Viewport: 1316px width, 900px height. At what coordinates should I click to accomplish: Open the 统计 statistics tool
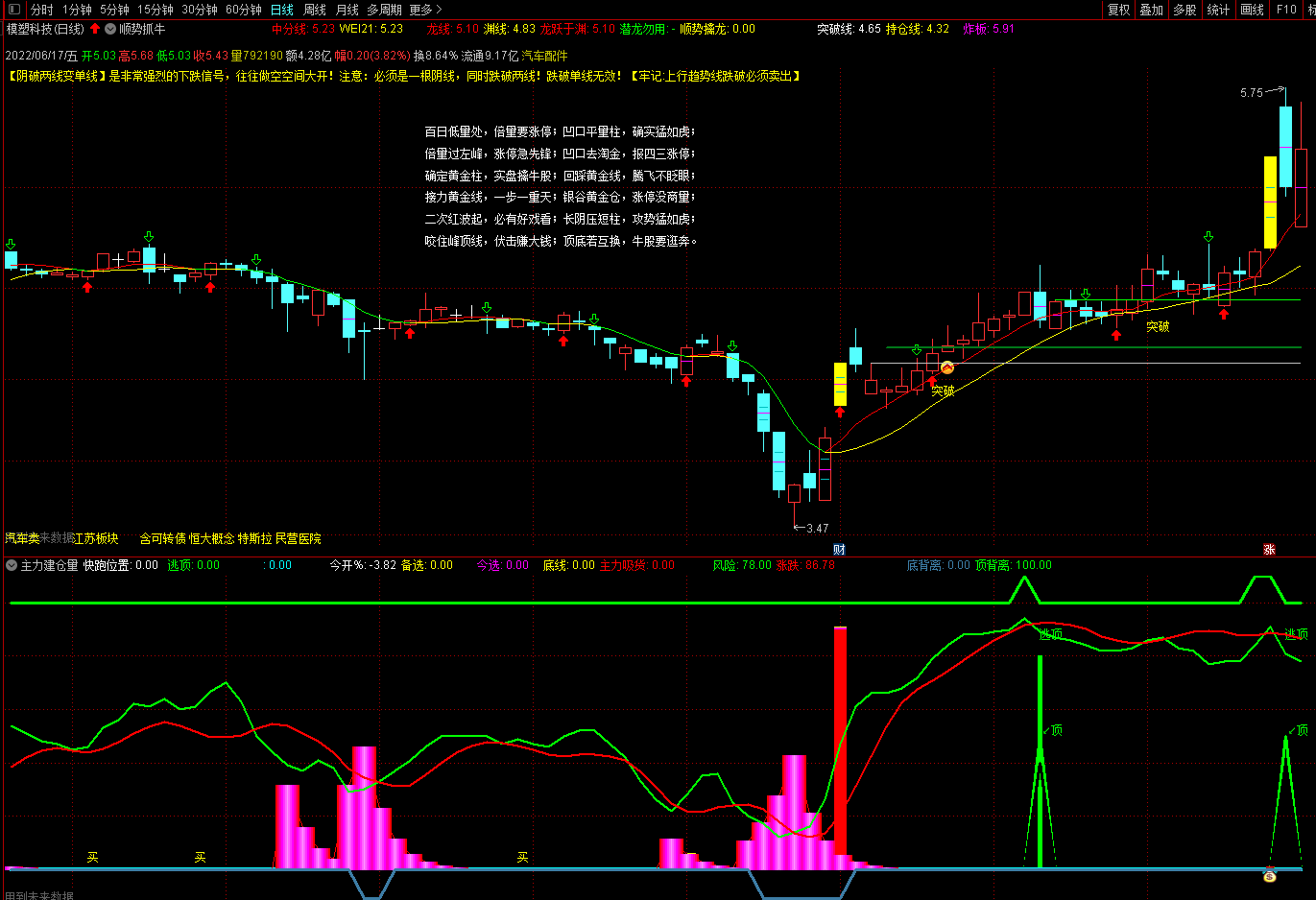pyautogui.click(x=1219, y=10)
